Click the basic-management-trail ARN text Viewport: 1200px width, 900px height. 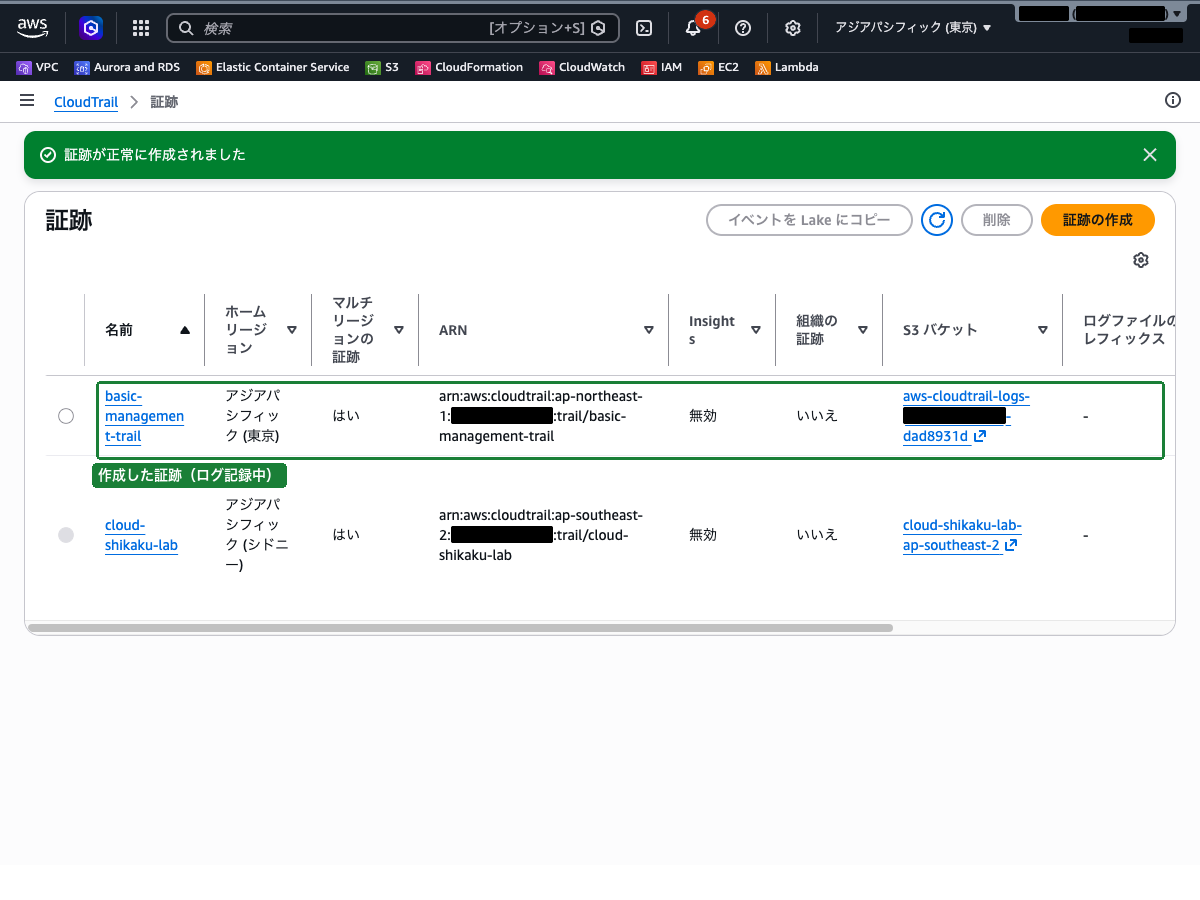[541, 416]
